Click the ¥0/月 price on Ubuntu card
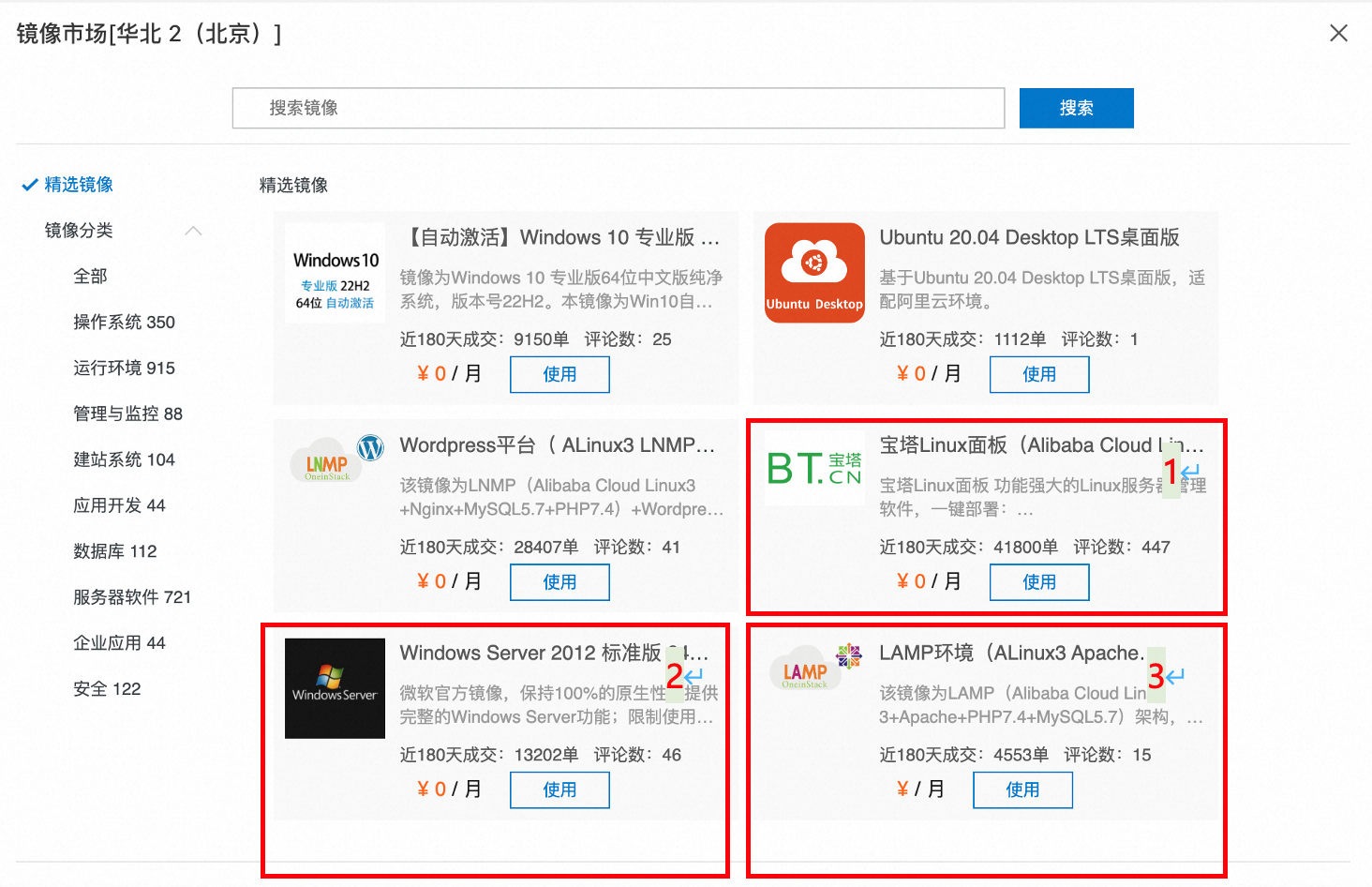The image size is (1372, 887). [929, 374]
